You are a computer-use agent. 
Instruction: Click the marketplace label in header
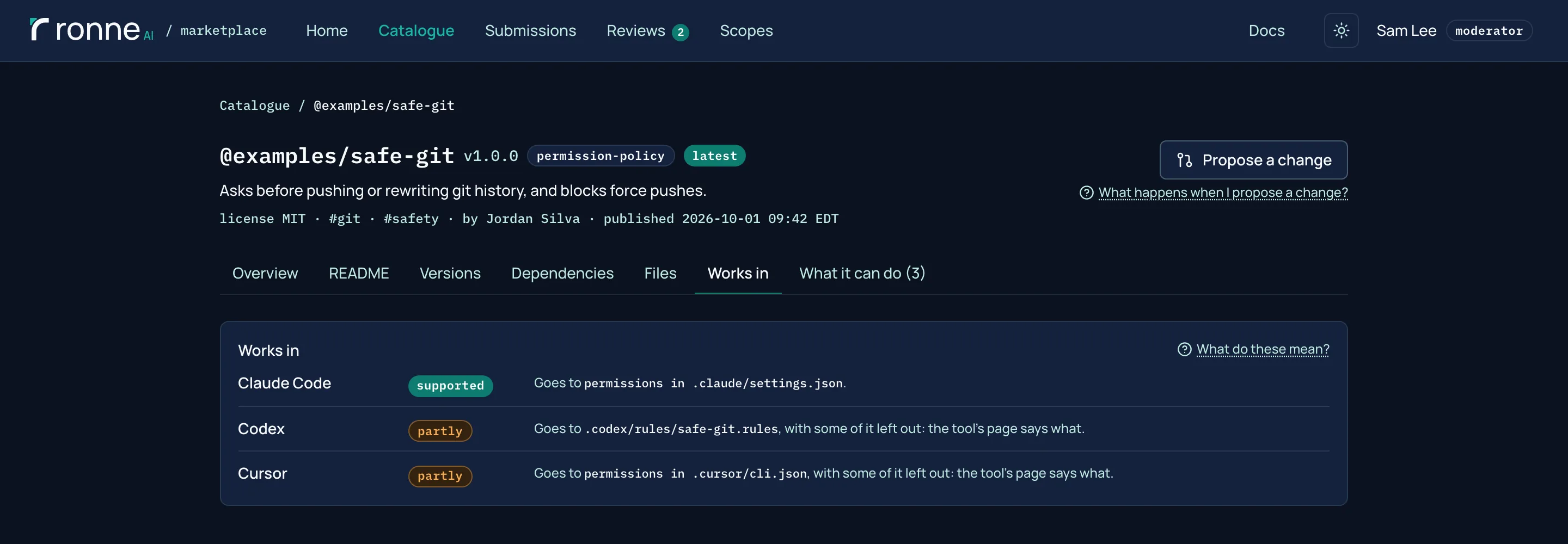click(223, 30)
